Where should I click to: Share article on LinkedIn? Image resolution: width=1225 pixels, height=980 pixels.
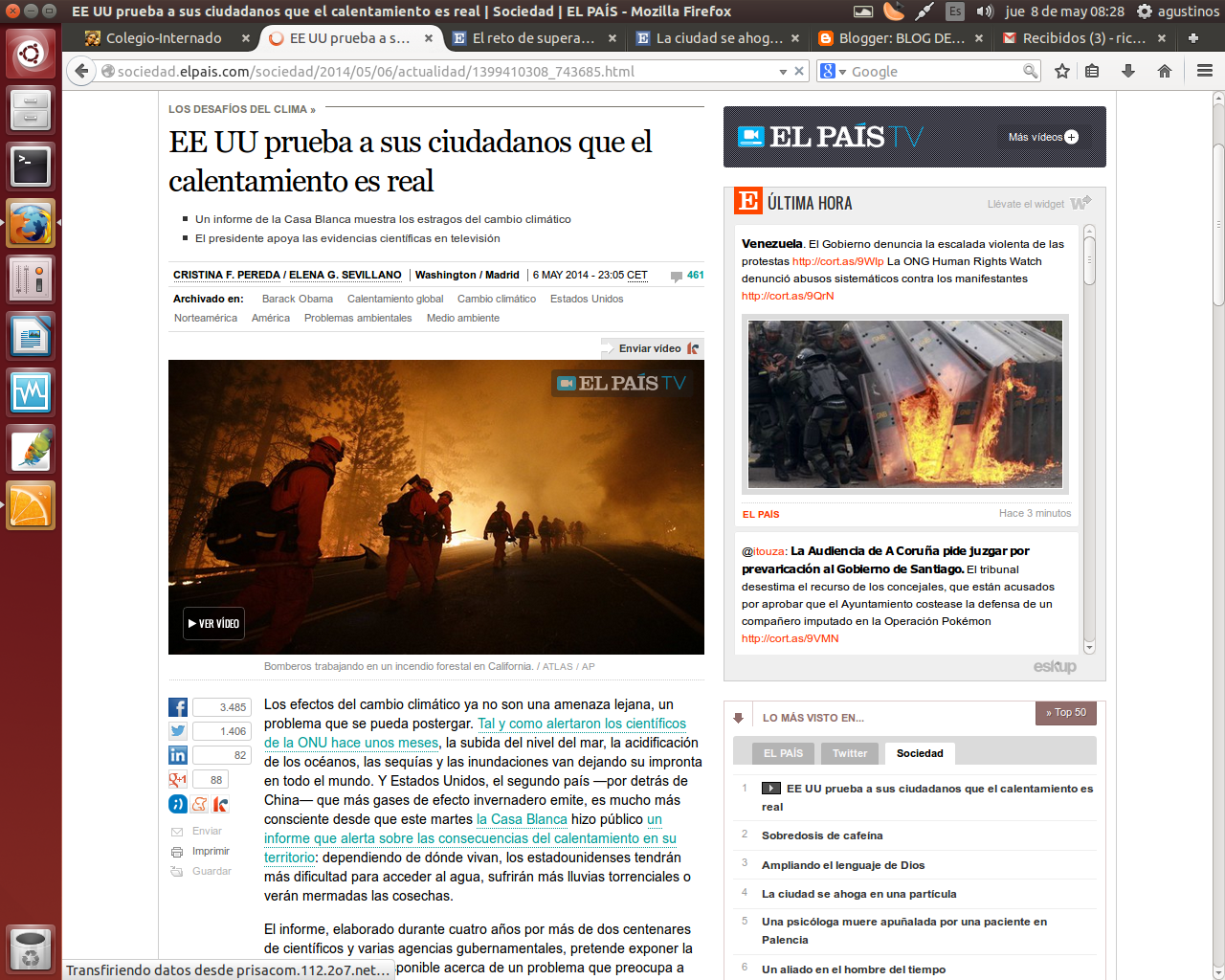point(178,755)
